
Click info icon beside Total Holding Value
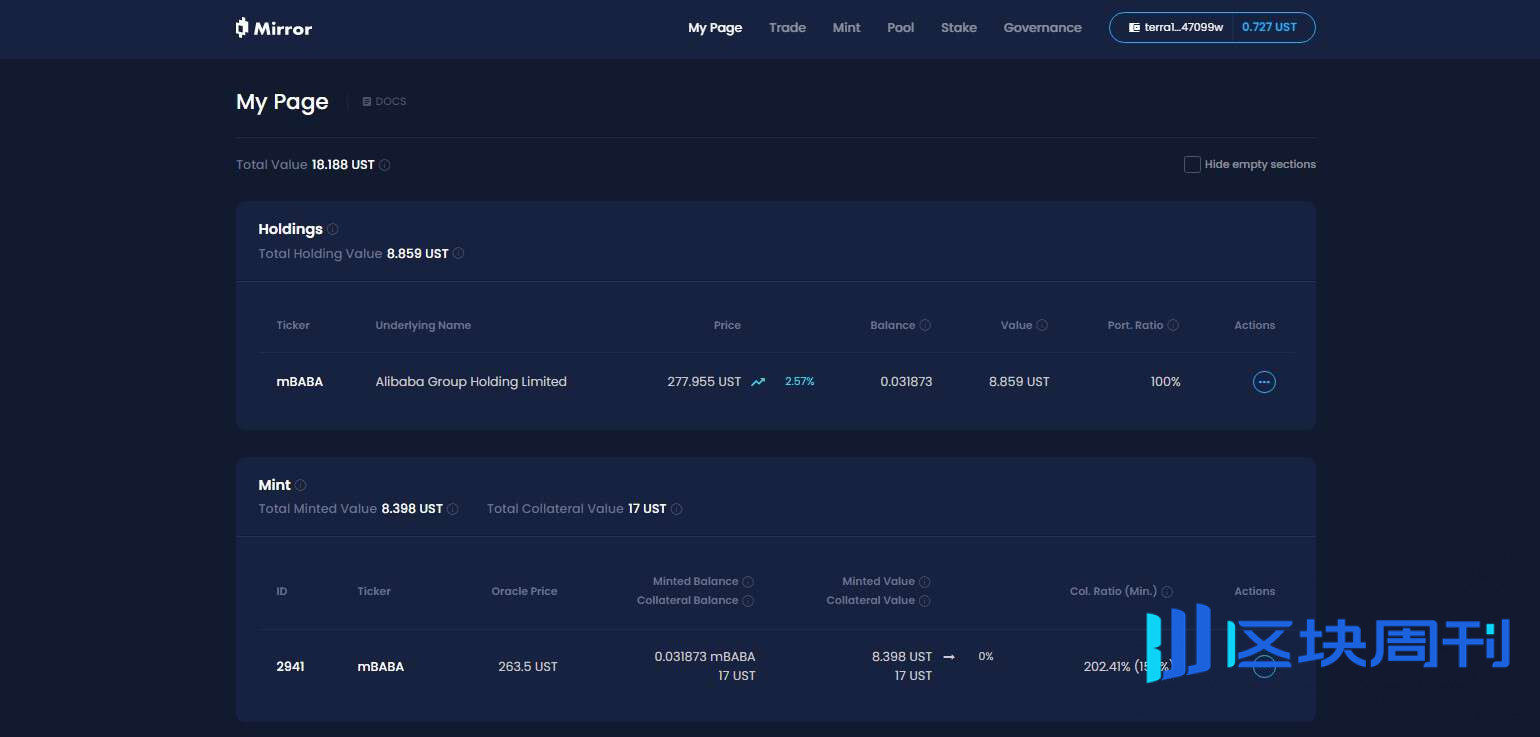[x=459, y=254]
